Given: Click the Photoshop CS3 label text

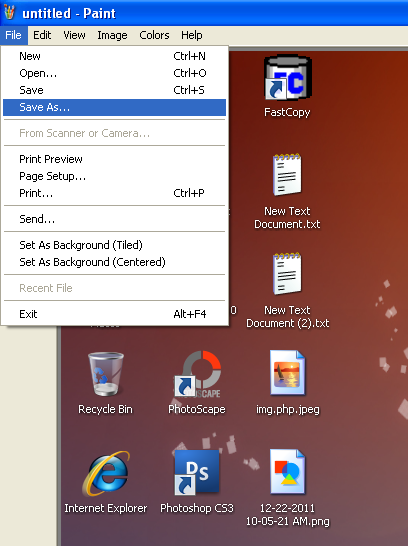Looking at the screenshot, I should 197,508.
